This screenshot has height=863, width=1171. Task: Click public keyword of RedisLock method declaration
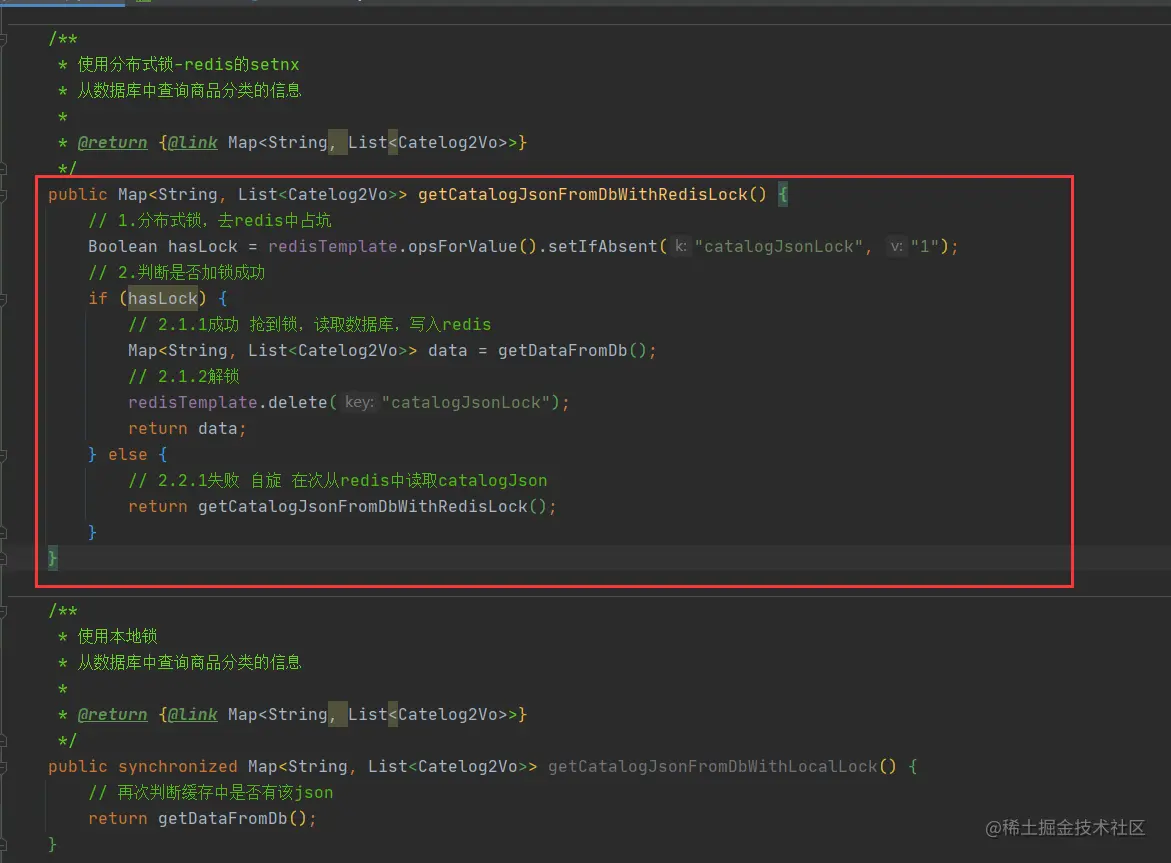tap(78, 195)
